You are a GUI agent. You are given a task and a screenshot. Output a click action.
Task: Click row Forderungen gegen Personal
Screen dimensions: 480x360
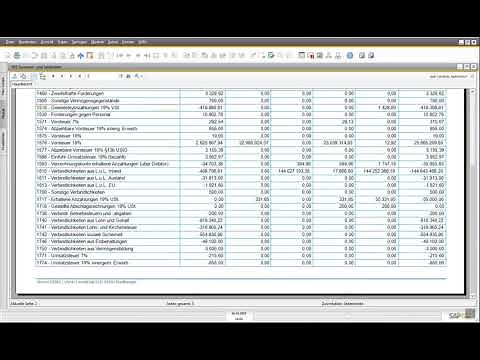click(x=241, y=115)
